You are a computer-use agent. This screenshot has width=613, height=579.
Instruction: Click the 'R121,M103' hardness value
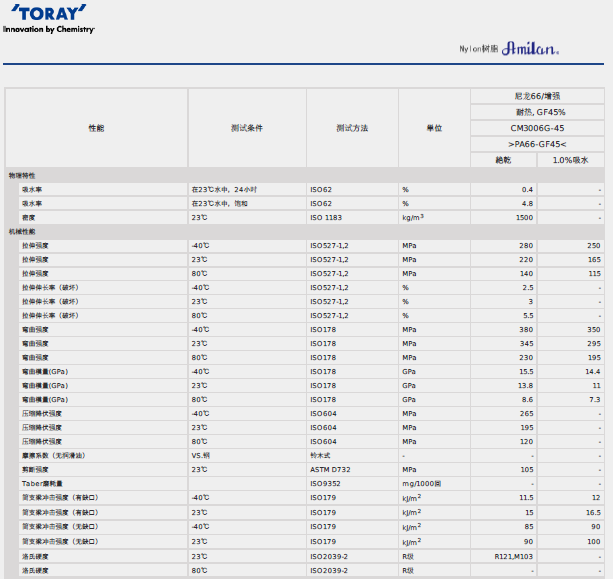pos(514,556)
